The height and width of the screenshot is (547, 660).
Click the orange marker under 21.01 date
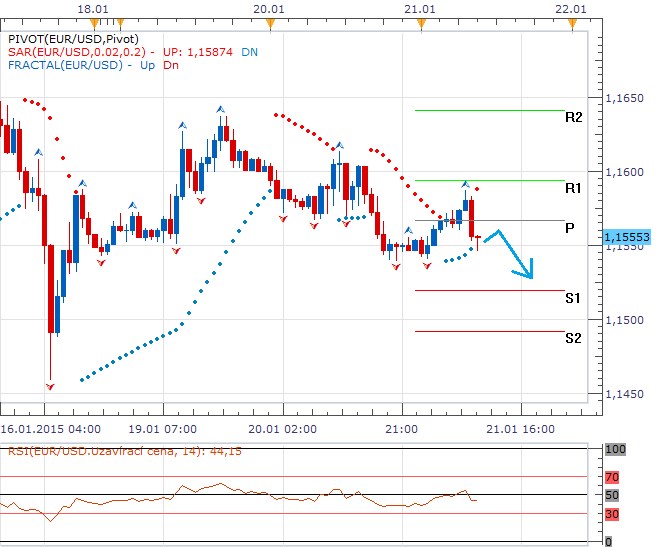point(421,21)
